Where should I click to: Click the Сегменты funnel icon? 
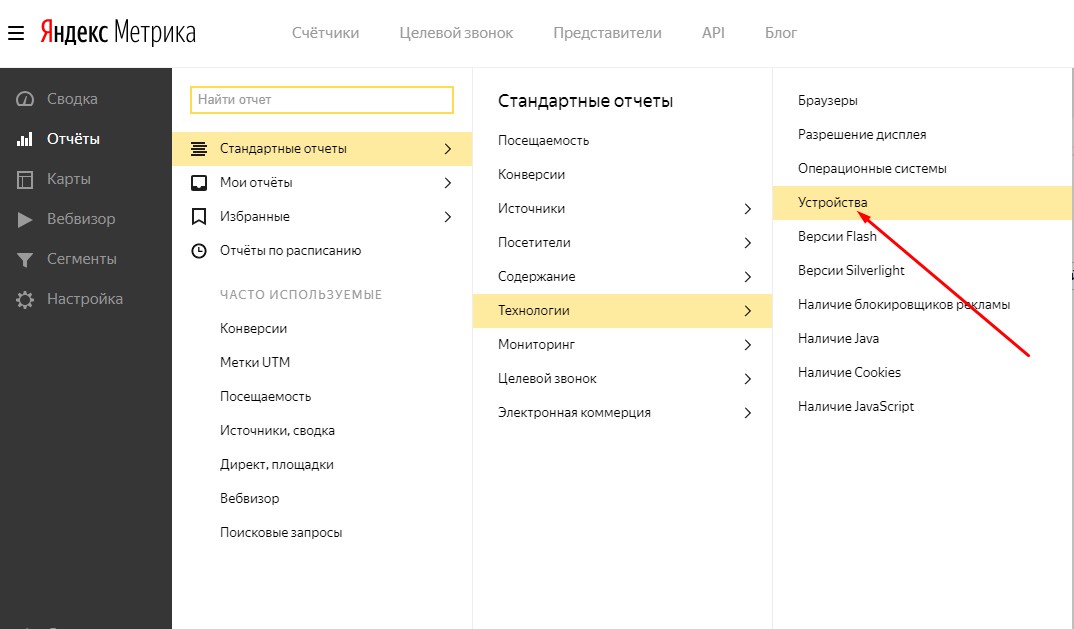click(x=25, y=260)
